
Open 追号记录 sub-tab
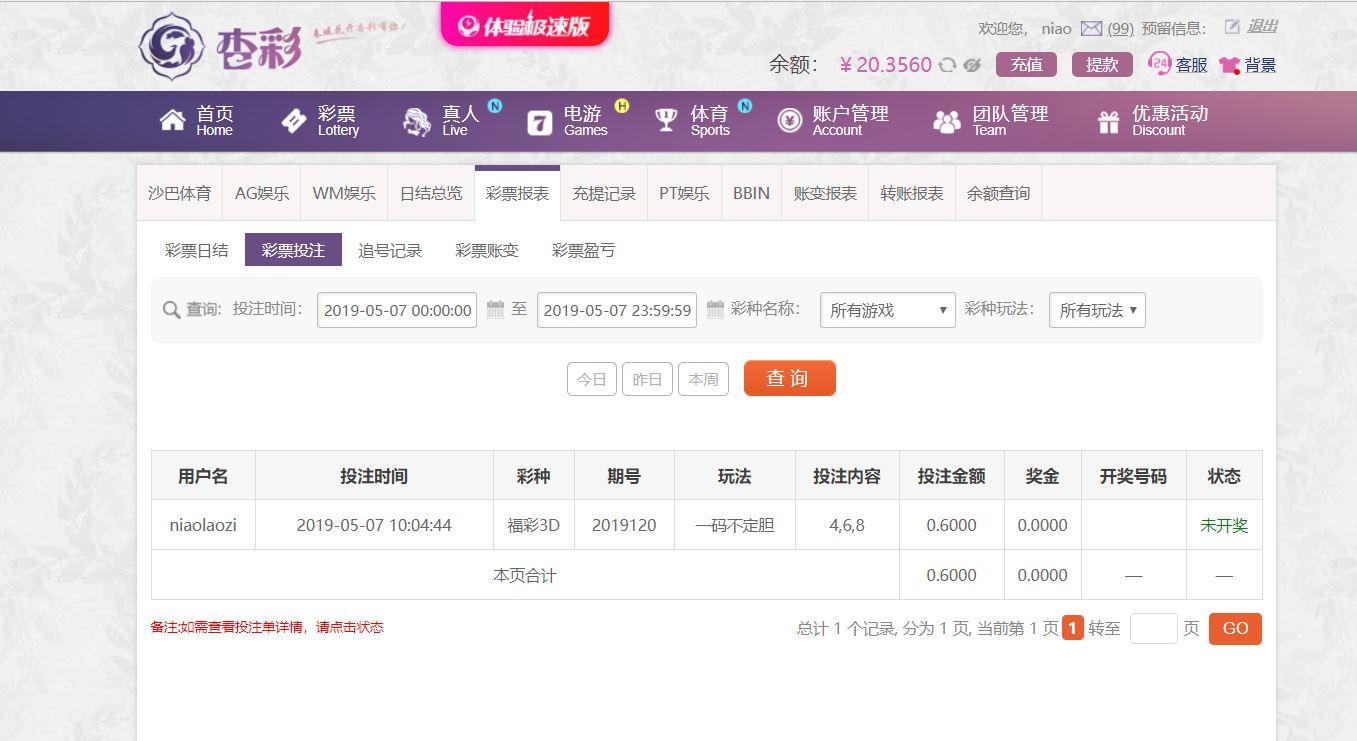point(390,250)
